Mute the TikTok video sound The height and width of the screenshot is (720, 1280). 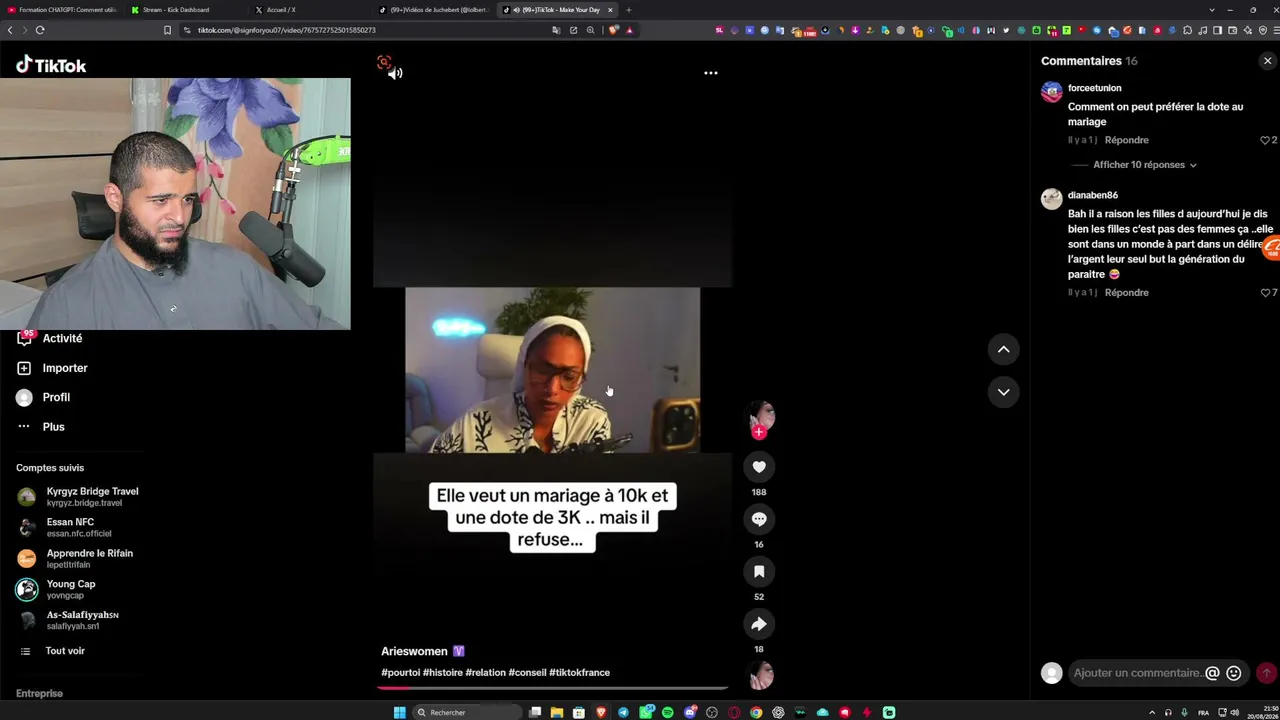click(395, 73)
